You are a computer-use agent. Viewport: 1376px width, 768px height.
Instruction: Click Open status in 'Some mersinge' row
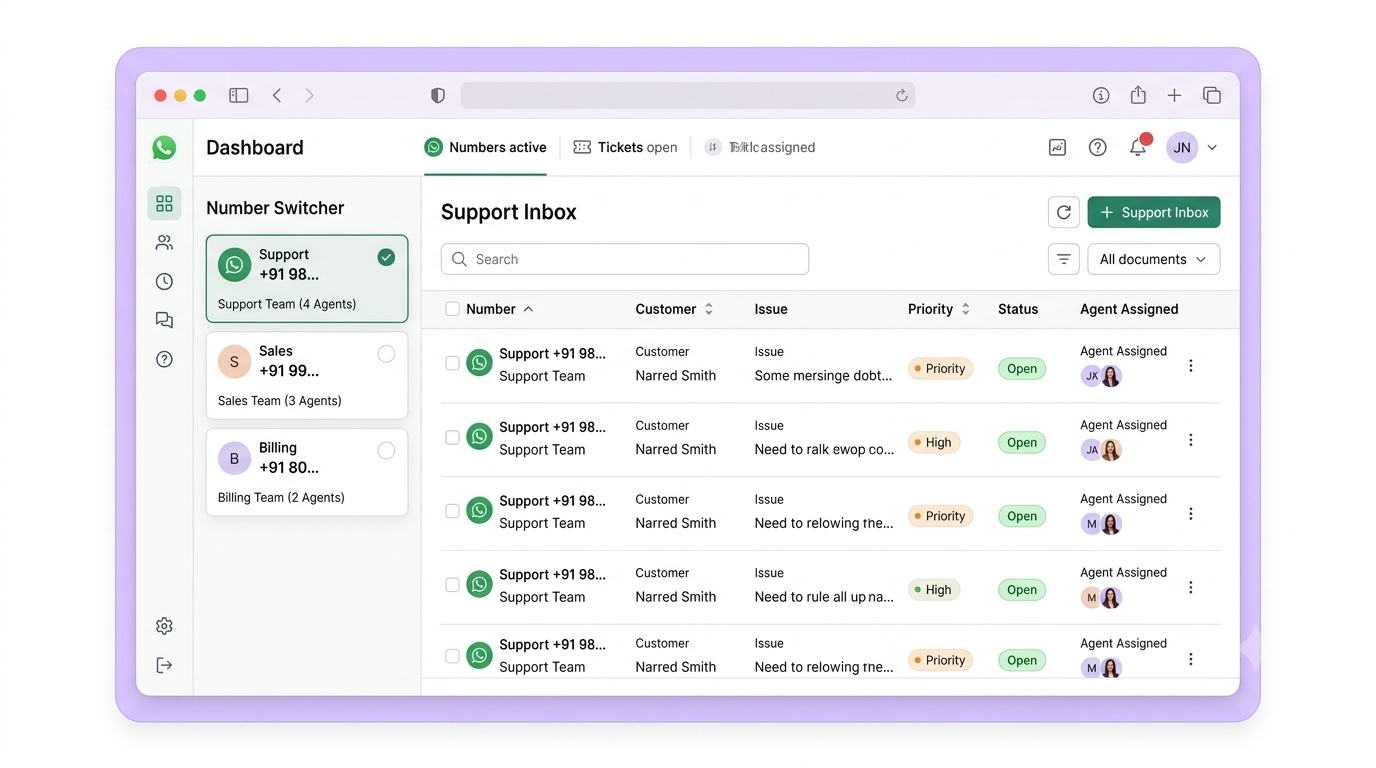pos(1022,368)
